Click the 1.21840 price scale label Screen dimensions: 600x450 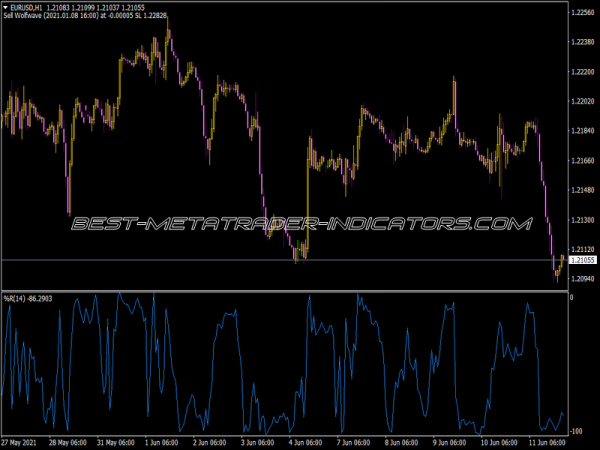(582, 131)
